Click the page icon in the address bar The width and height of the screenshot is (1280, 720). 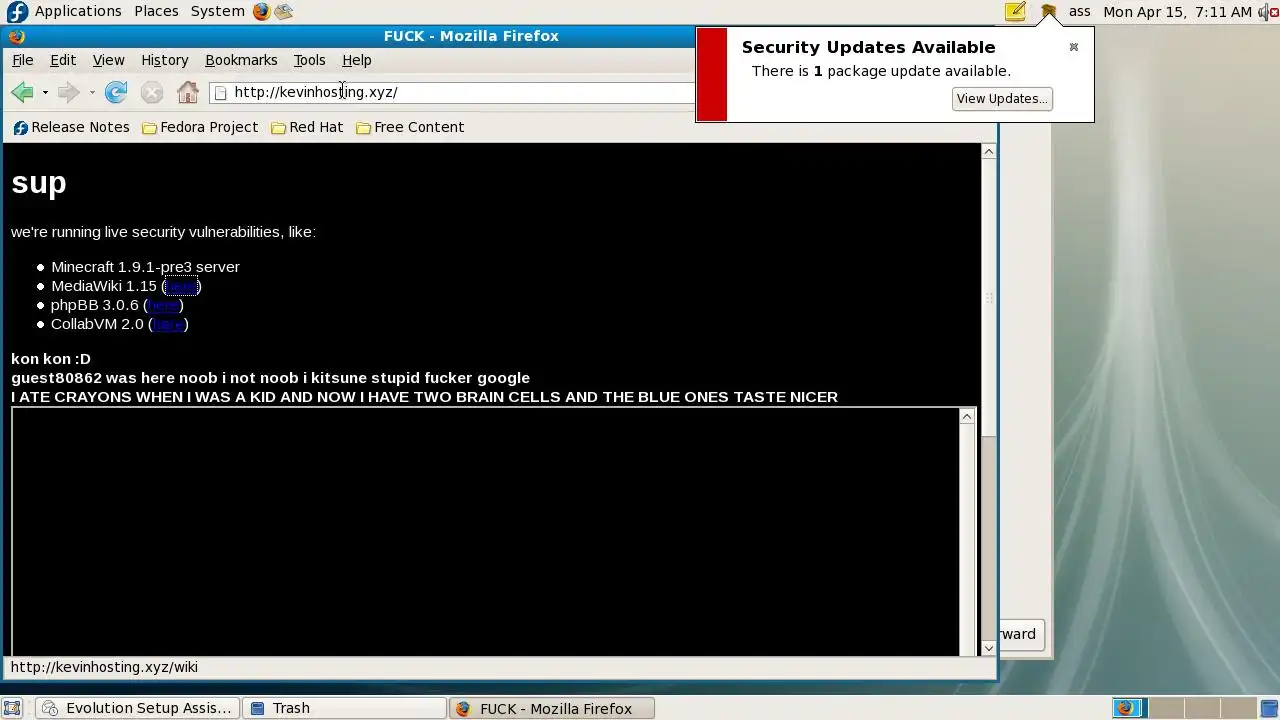221,92
